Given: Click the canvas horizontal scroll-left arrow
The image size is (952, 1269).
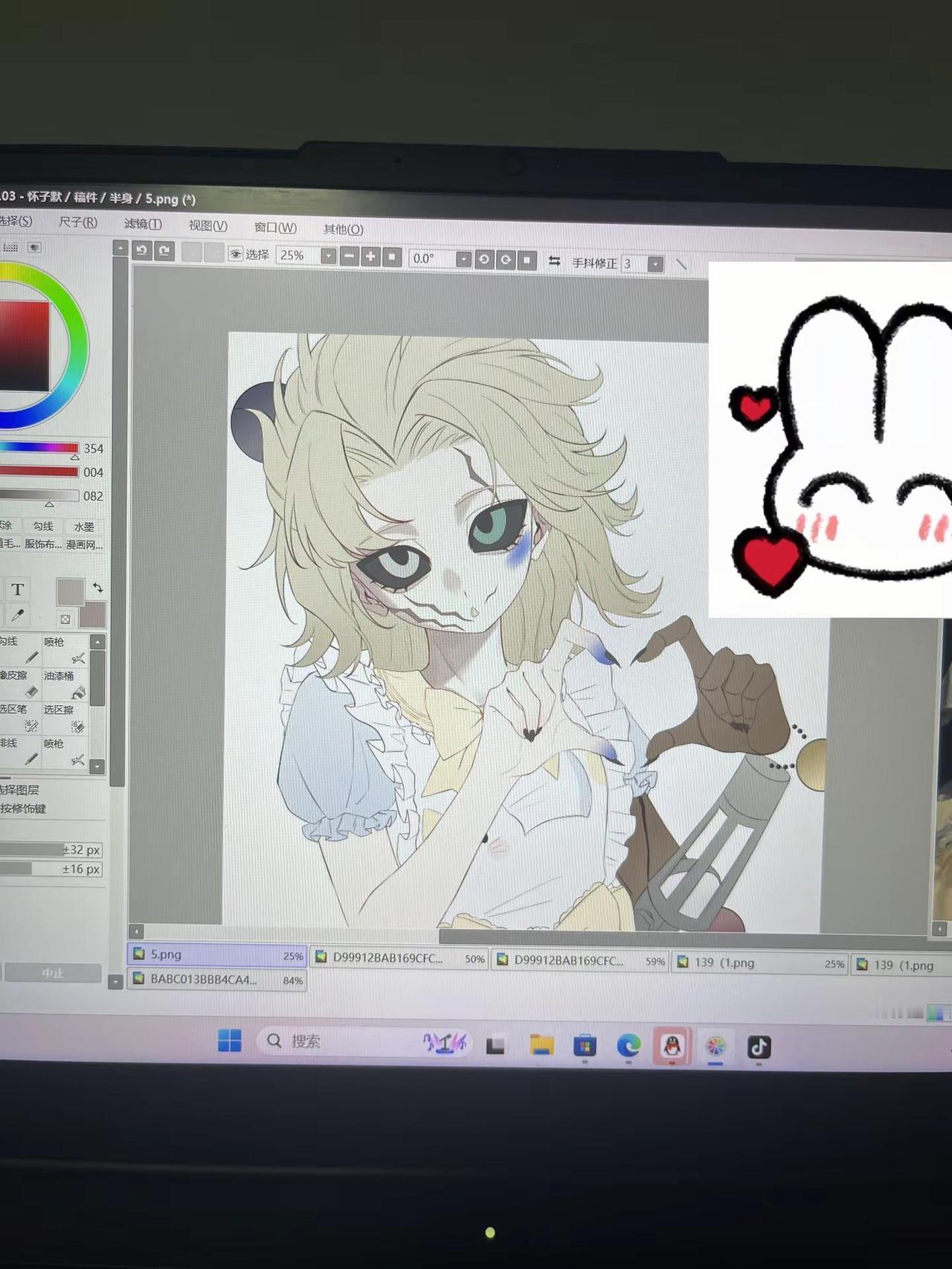Looking at the screenshot, I should 136,931.
